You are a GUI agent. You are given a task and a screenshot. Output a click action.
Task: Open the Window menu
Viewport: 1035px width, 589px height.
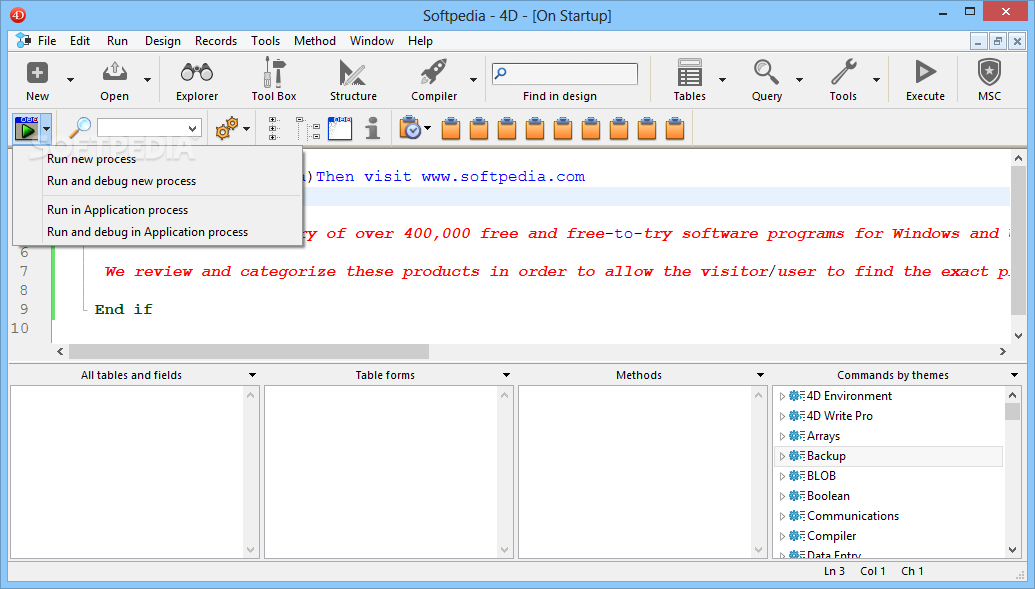(x=372, y=41)
